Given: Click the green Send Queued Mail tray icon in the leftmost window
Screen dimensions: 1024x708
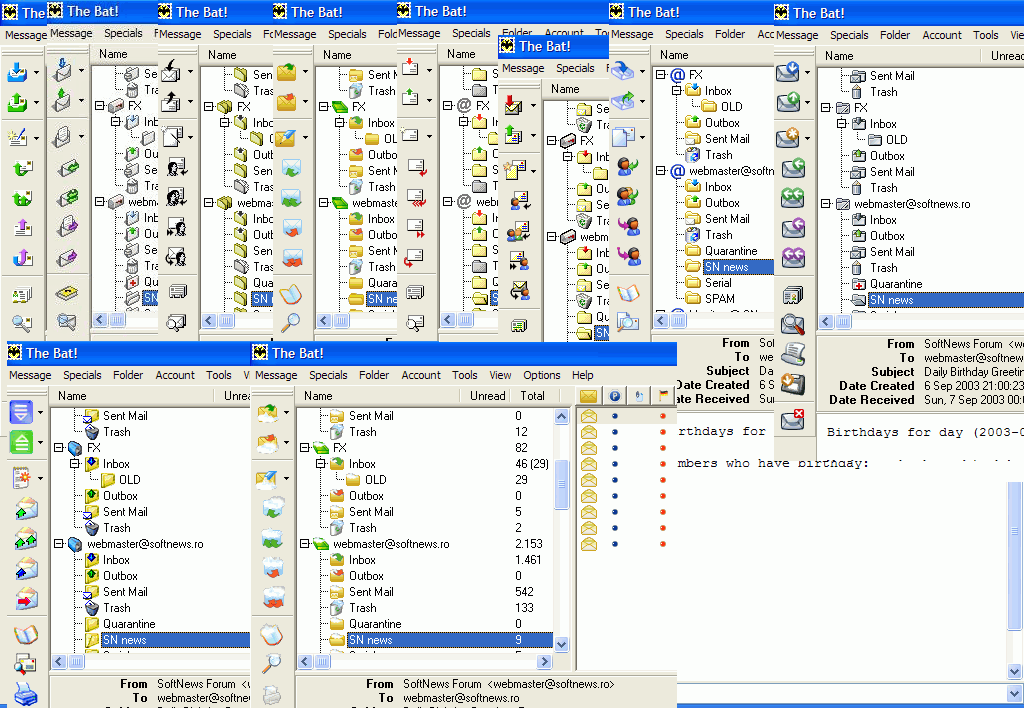Looking at the screenshot, I should 17,103.
